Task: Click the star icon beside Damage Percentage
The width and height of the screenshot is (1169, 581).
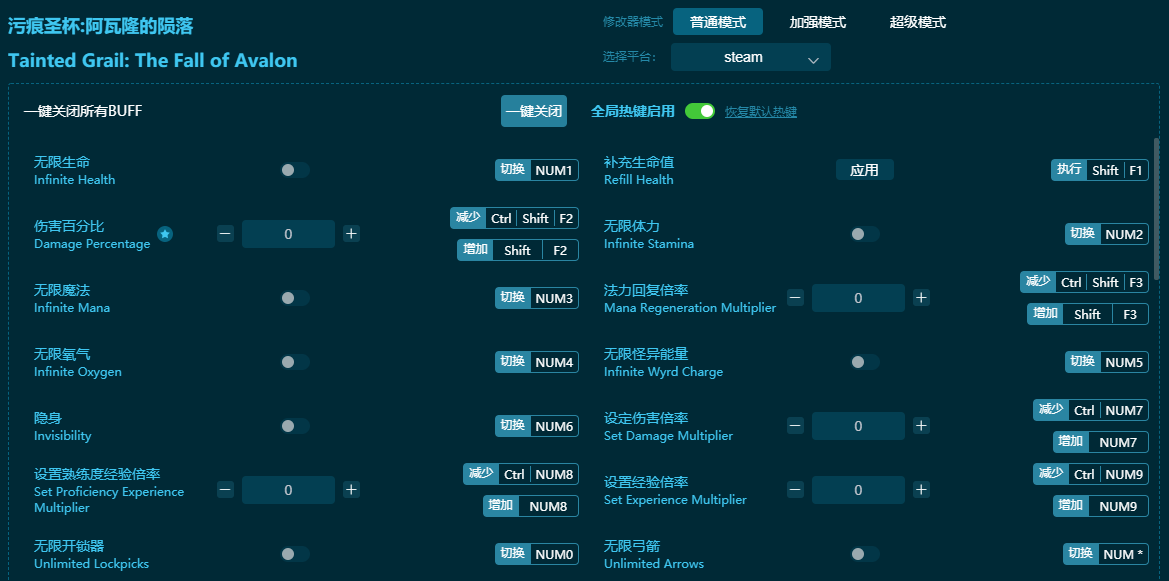Action: coord(165,234)
